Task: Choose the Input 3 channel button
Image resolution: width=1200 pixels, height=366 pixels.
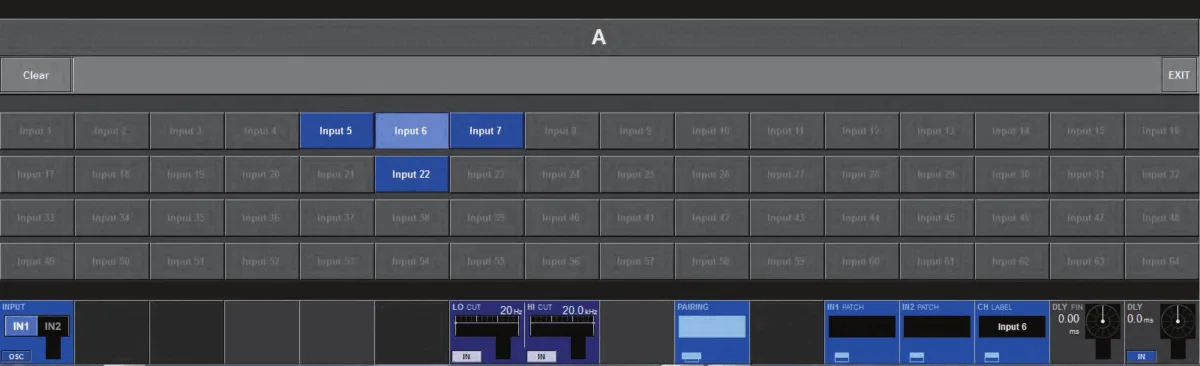Action: [x=186, y=131]
